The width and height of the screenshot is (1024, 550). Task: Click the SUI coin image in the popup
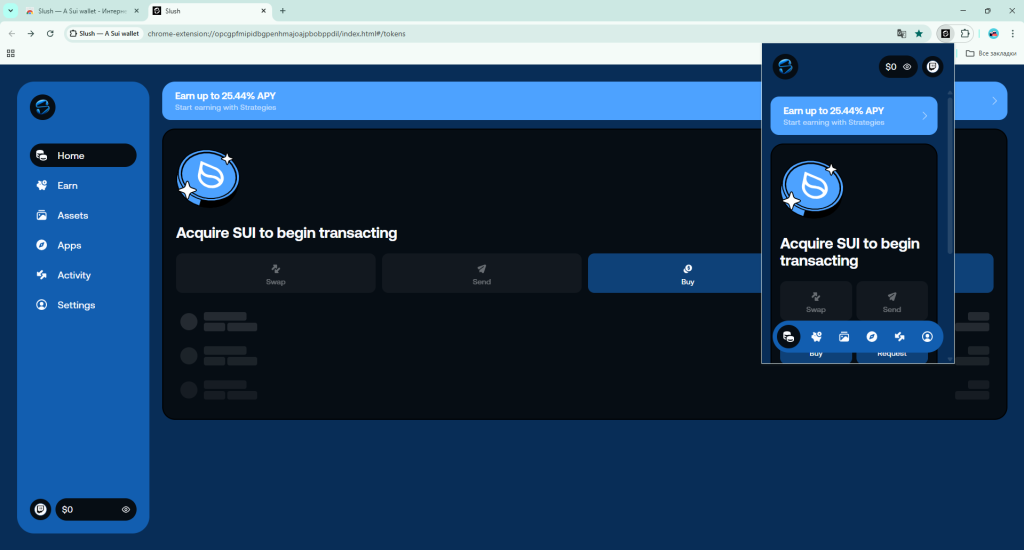pyautogui.click(x=812, y=189)
